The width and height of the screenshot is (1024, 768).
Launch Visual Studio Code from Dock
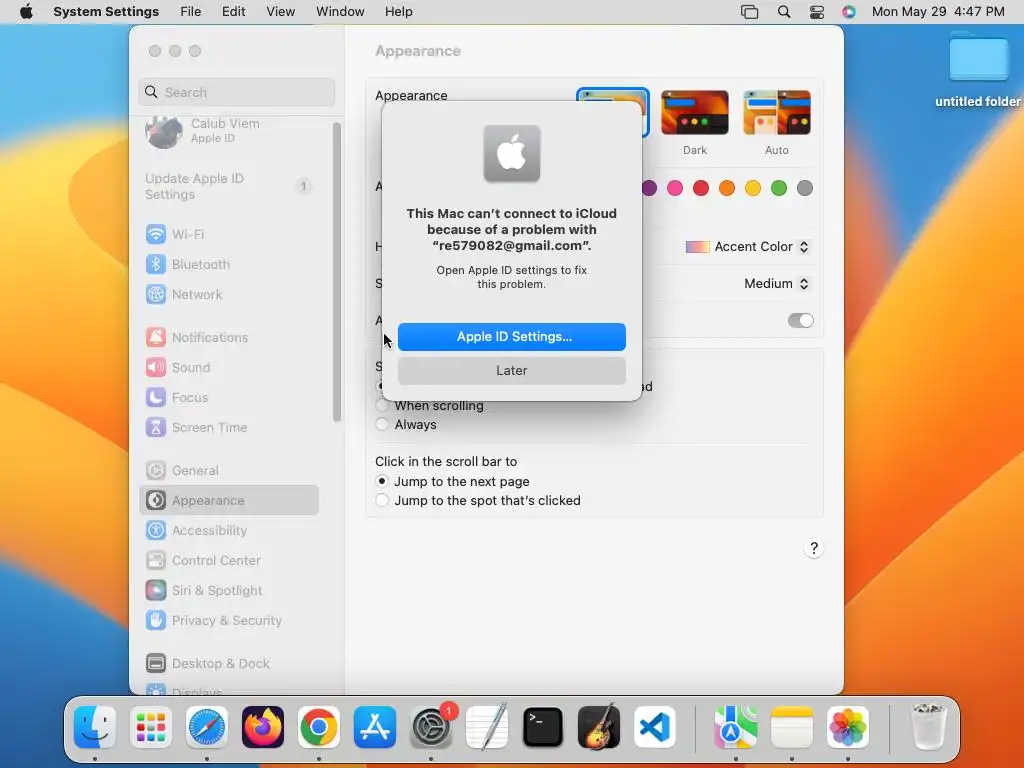click(x=655, y=727)
